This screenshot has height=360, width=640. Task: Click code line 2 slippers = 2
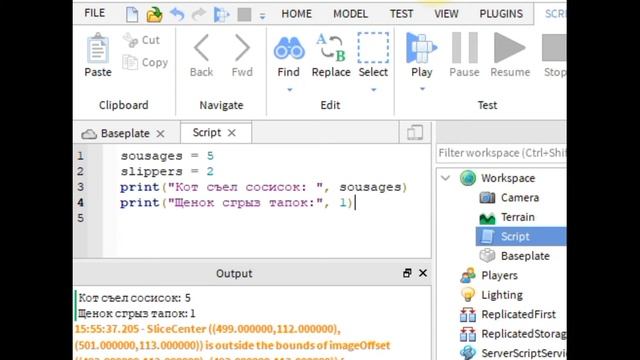167,171
